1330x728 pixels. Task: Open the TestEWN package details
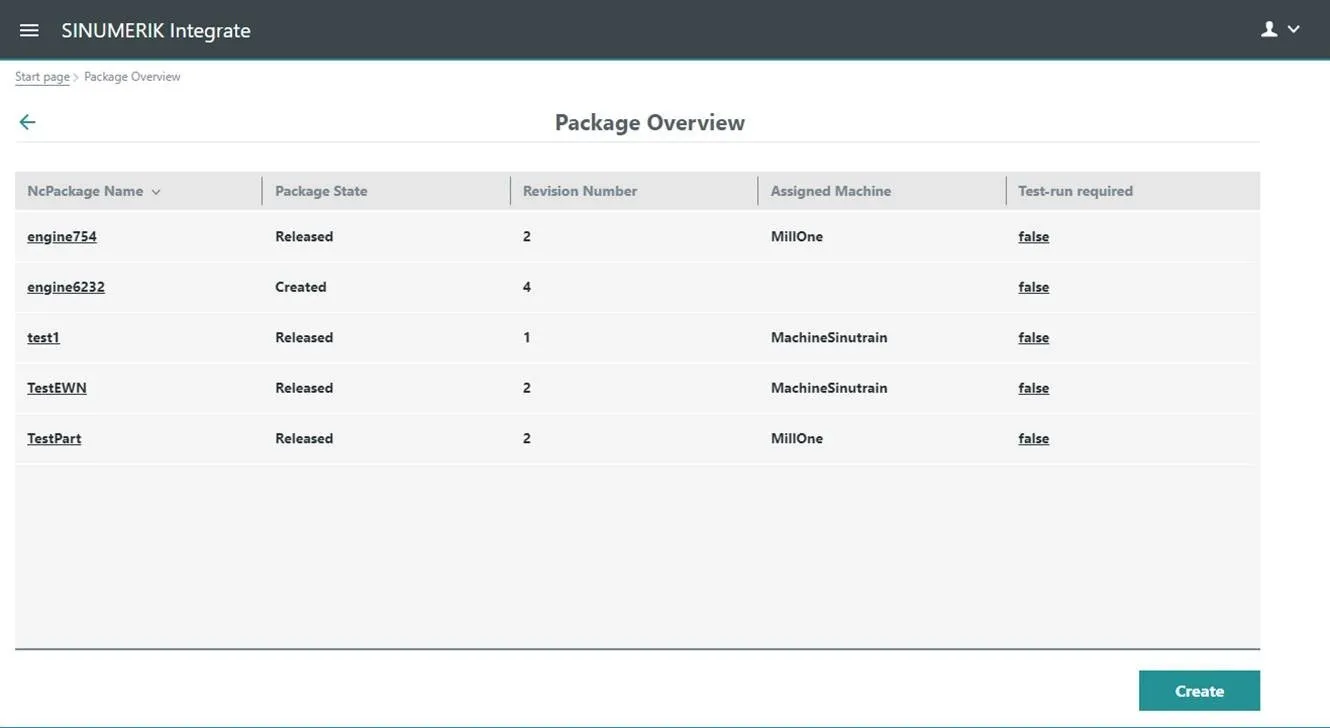pos(56,387)
